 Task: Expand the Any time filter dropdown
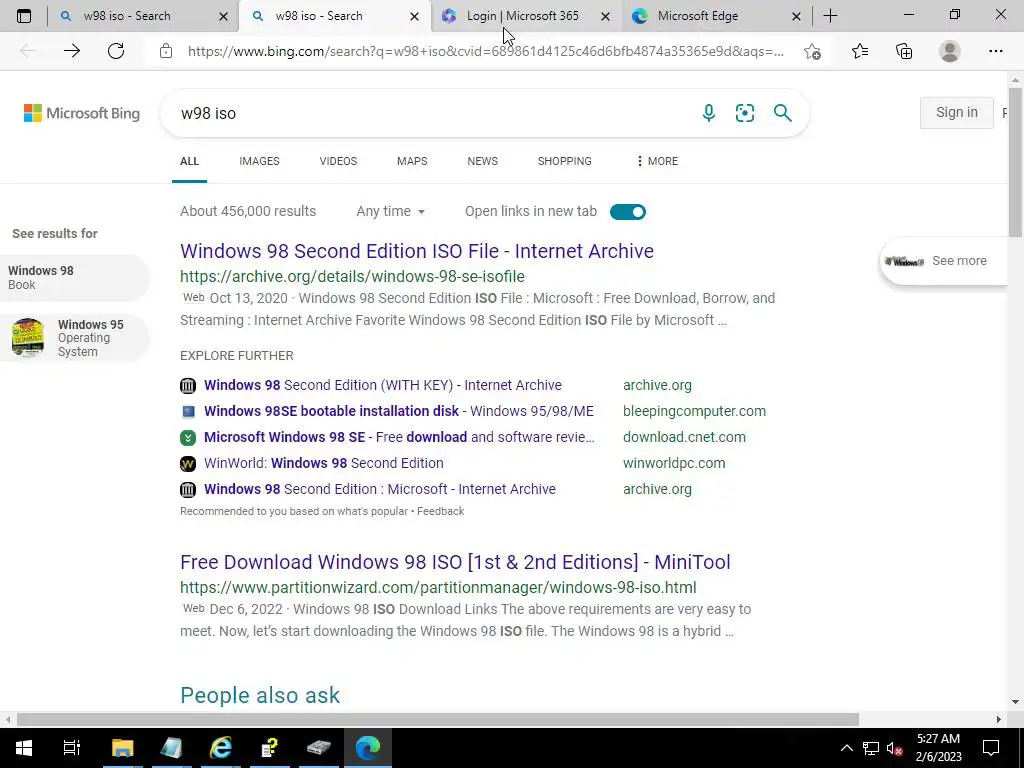391,212
